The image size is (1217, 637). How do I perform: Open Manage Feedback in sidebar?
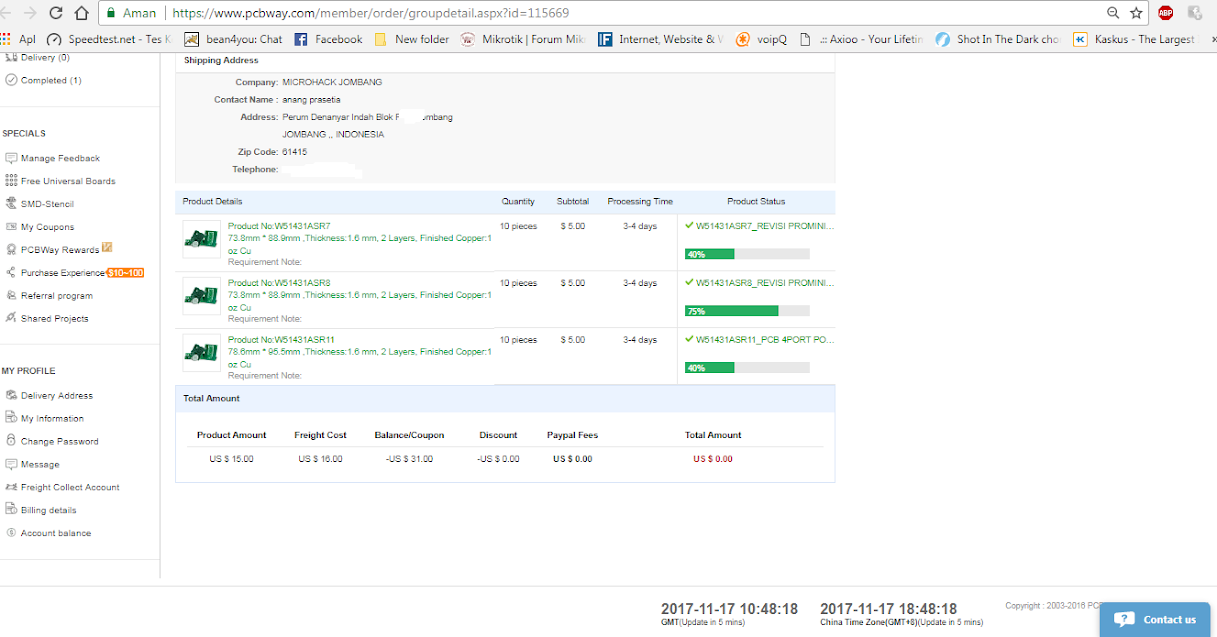click(60, 158)
